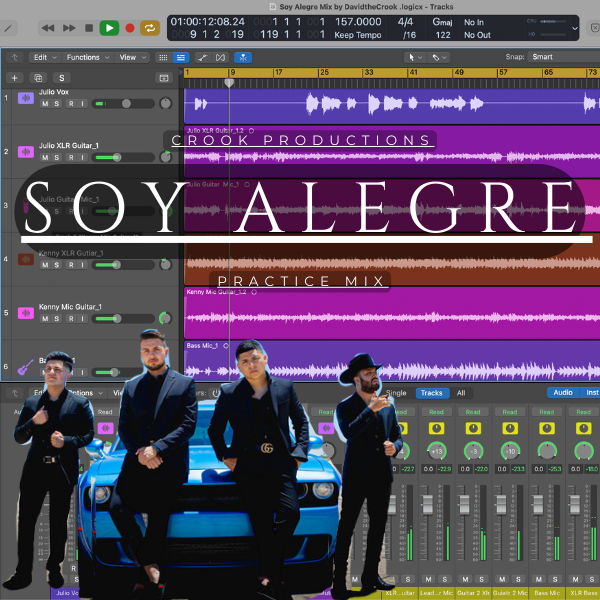The width and height of the screenshot is (600, 600).
Task: Toggle the Inst channel filter button
Action: coord(591,393)
